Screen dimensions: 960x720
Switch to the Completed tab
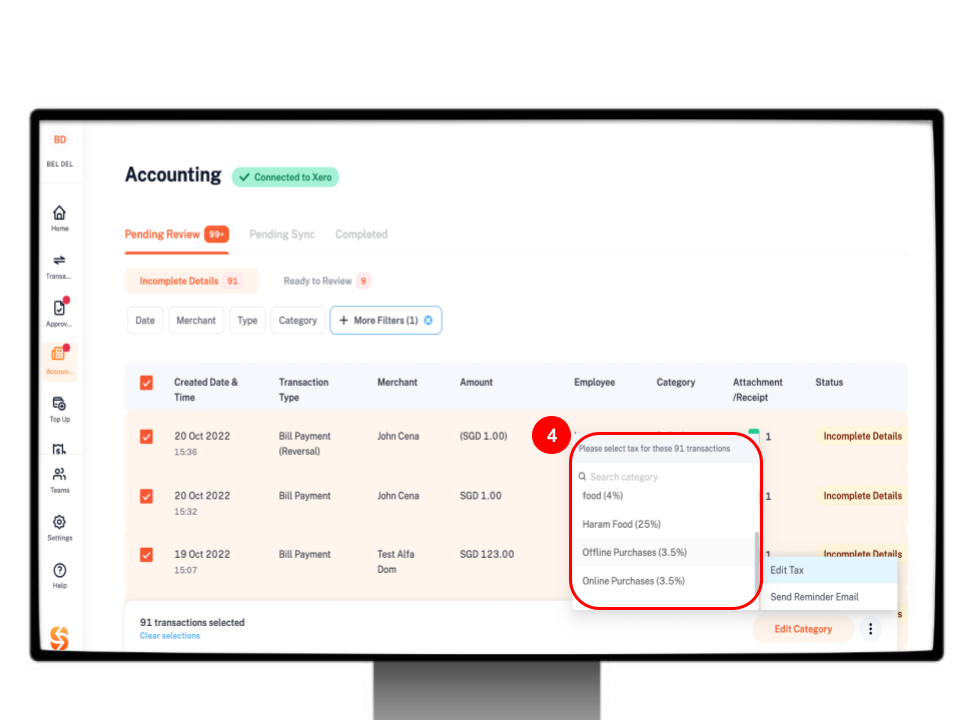click(361, 234)
